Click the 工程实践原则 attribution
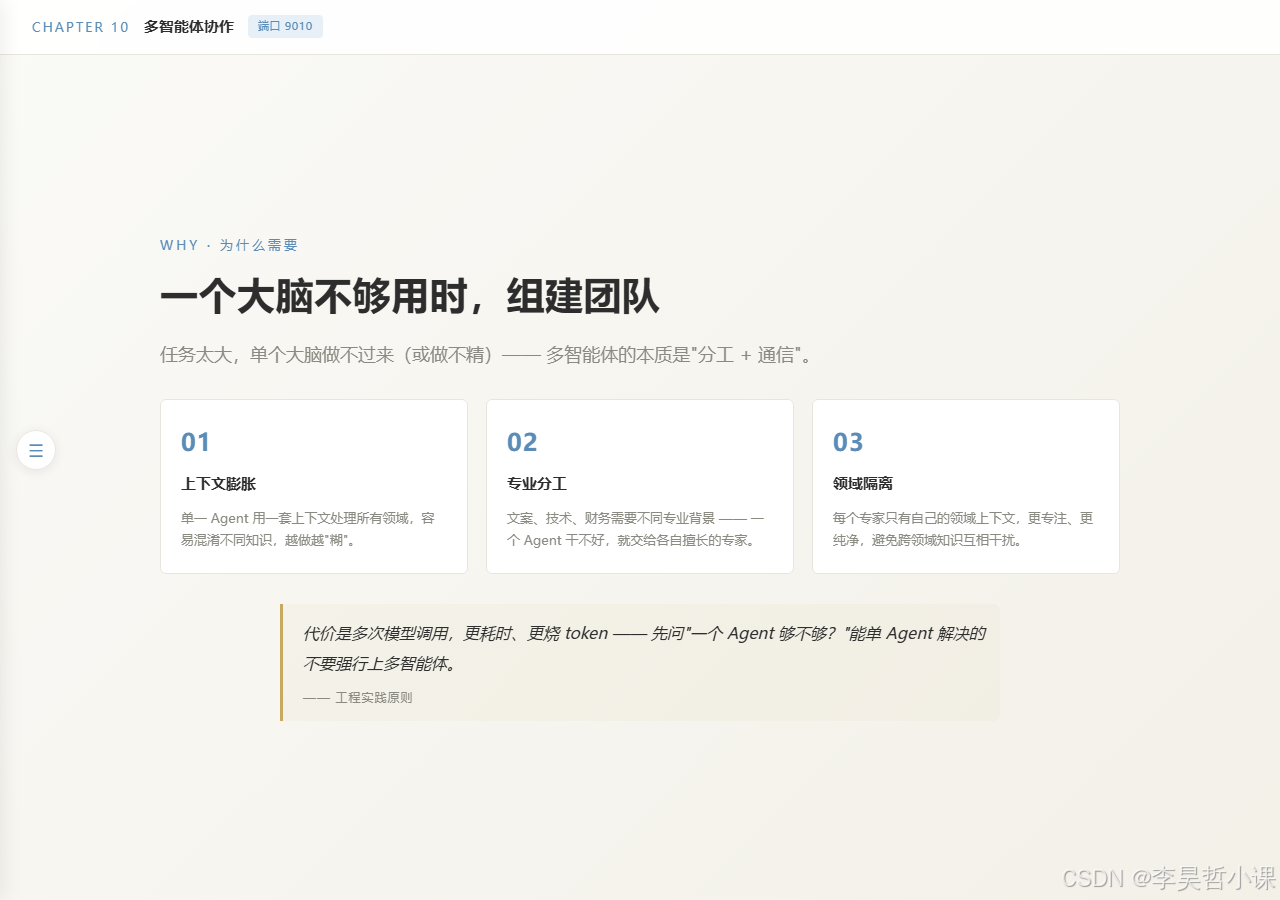Screen dimensions: 1280x900 [358, 698]
